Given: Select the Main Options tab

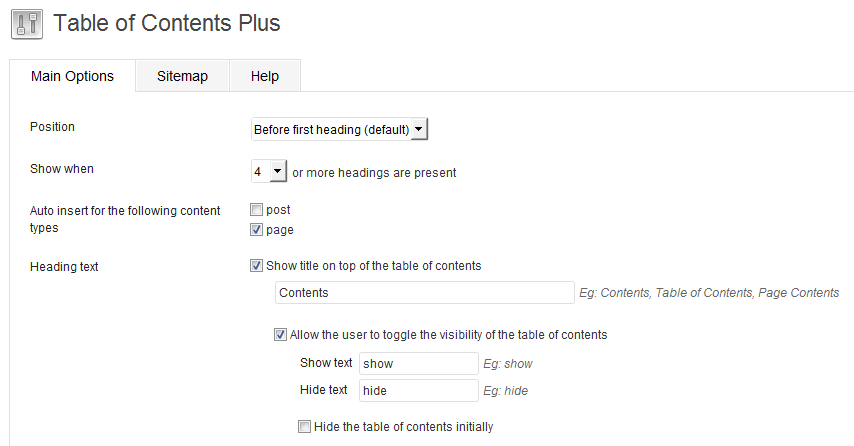Looking at the screenshot, I should 72,76.
